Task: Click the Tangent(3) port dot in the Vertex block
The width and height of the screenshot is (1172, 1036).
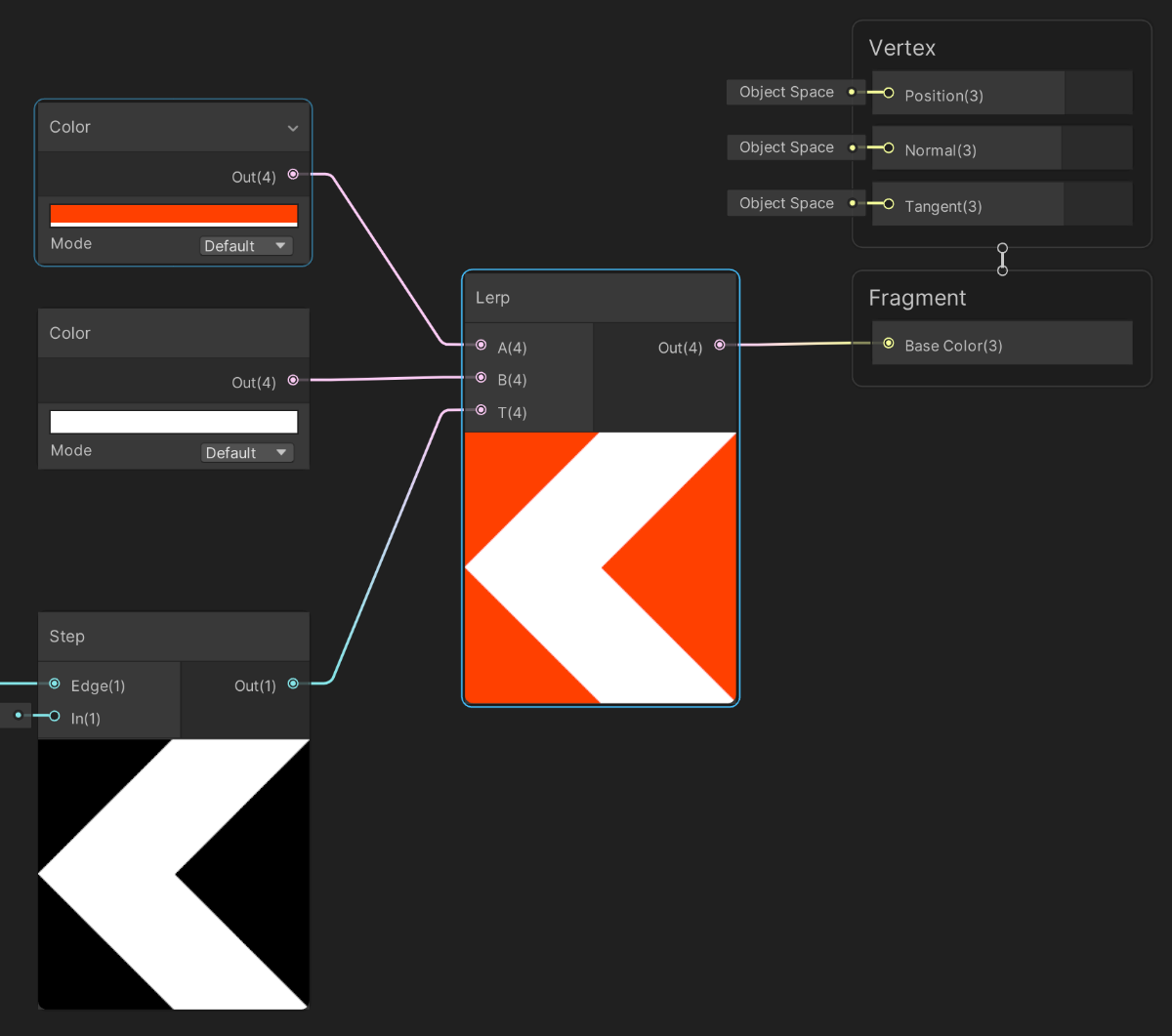Action: (887, 204)
